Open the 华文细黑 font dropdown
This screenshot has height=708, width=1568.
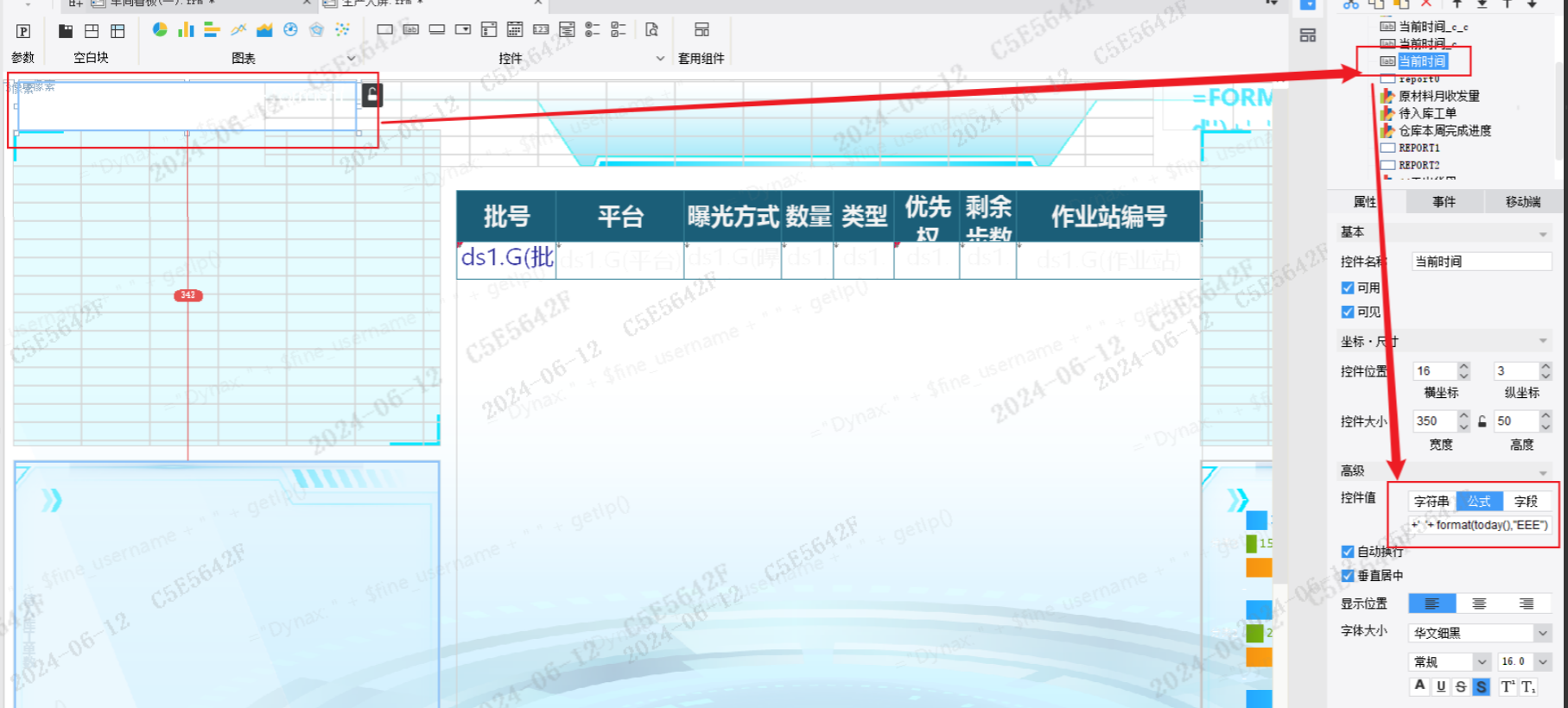pyautogui.click(x=1543, y=633)
